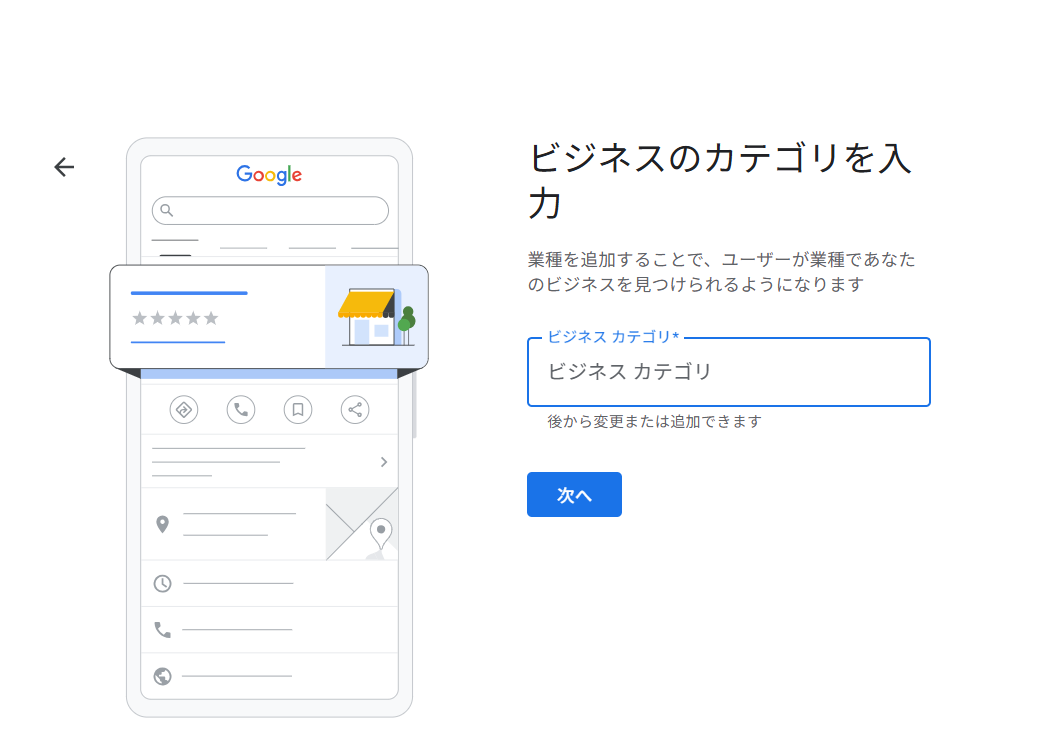Click the five-star rating row

175,318
